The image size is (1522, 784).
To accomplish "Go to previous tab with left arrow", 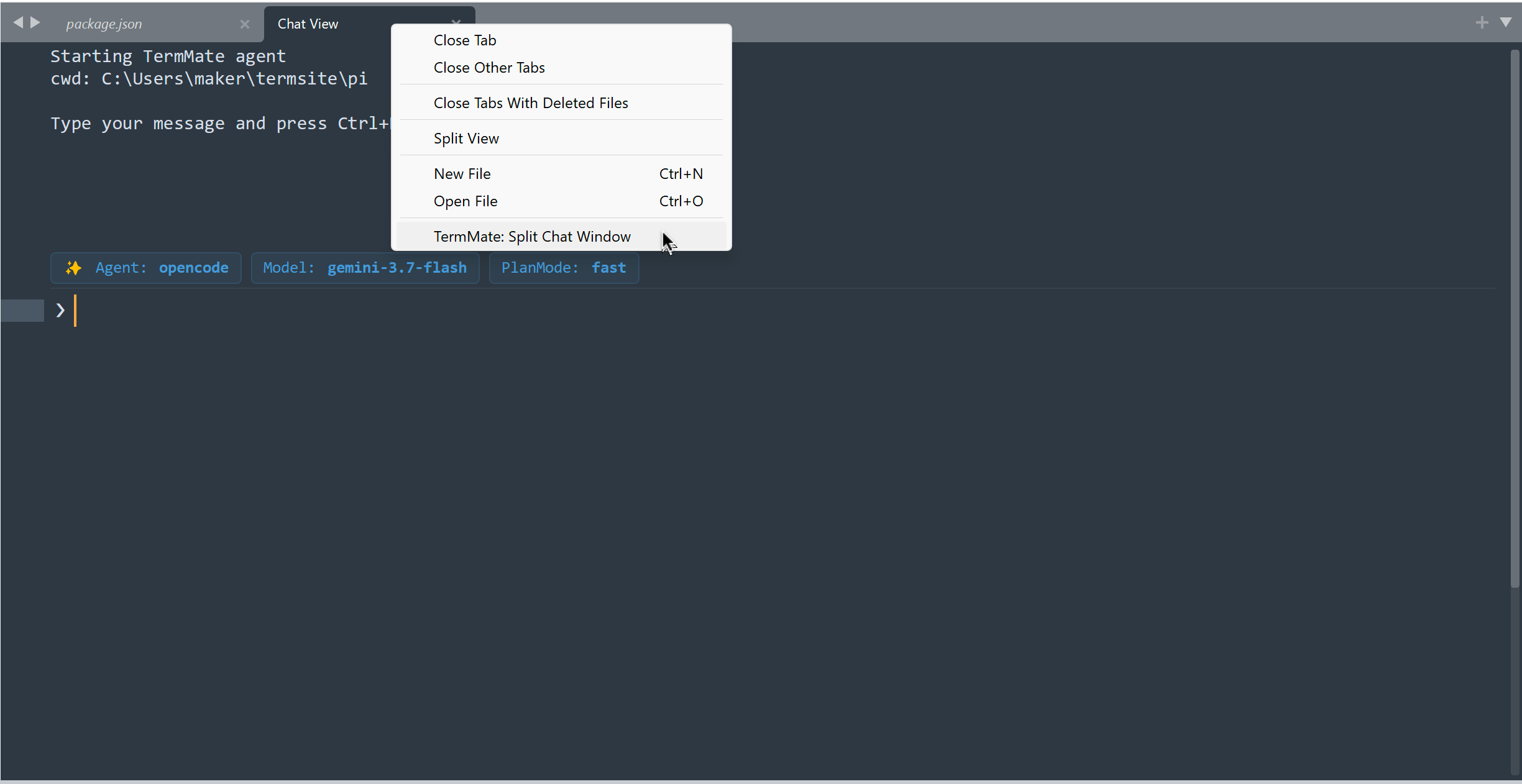I will [18, 23].
